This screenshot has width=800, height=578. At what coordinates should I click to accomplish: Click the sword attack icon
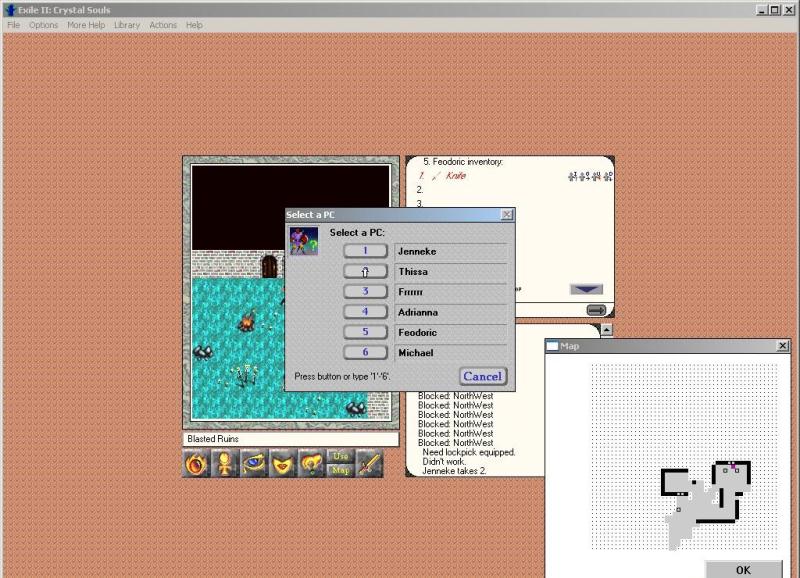370,464
